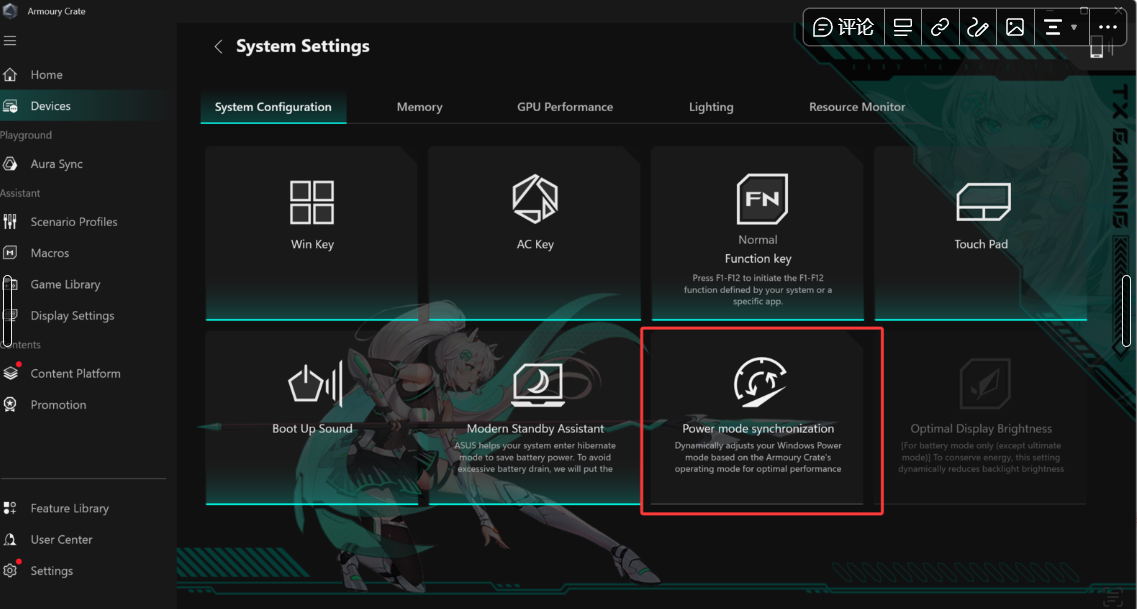Screen dimensions: 1137x609
Task: Click the Modern Standby Assistant moon icon
Action: pyautogui.click(x=537, y=384)
